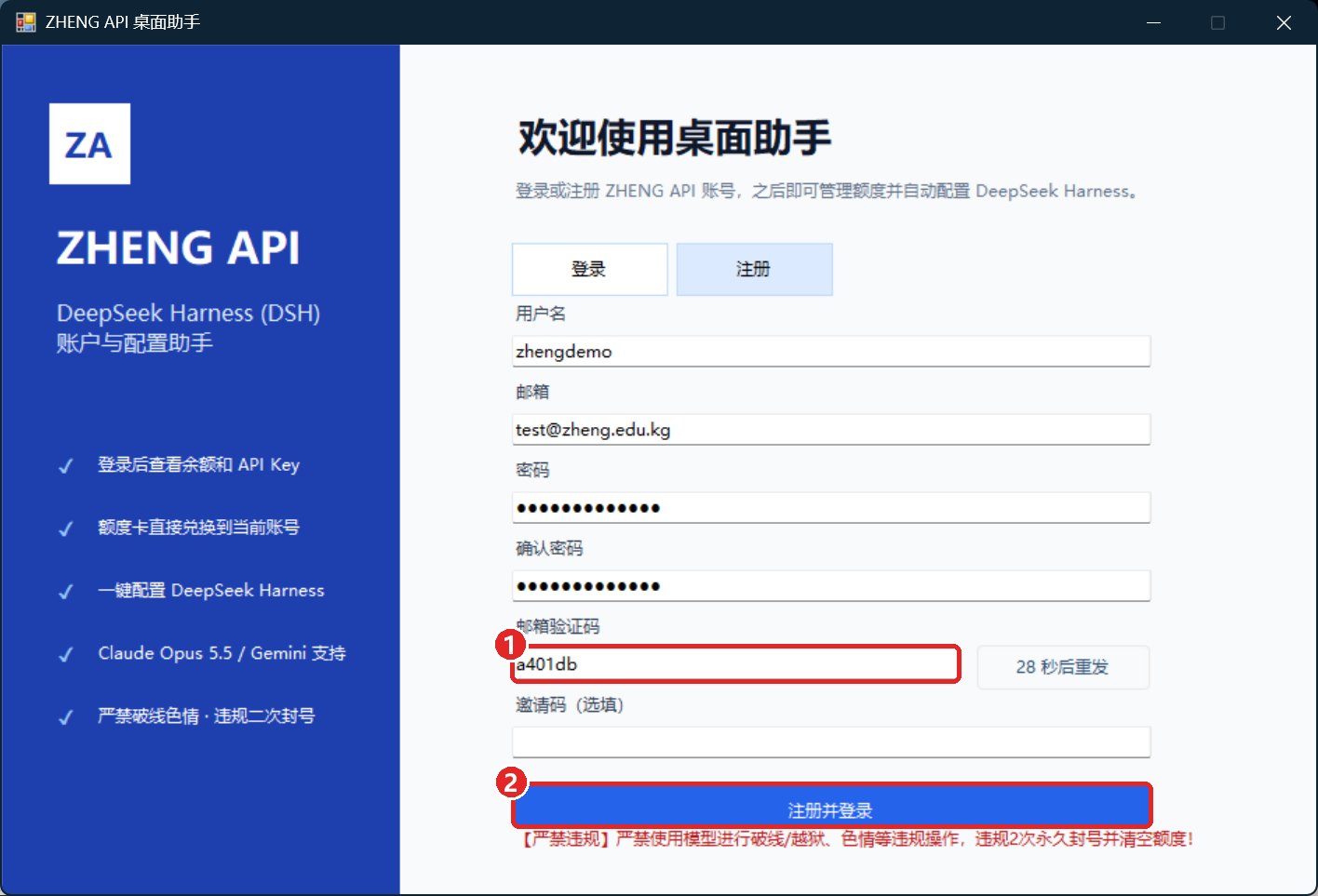Click the feature text 登录后查看余额和 API Key
1318x896 pixels.
click(199, 464)
